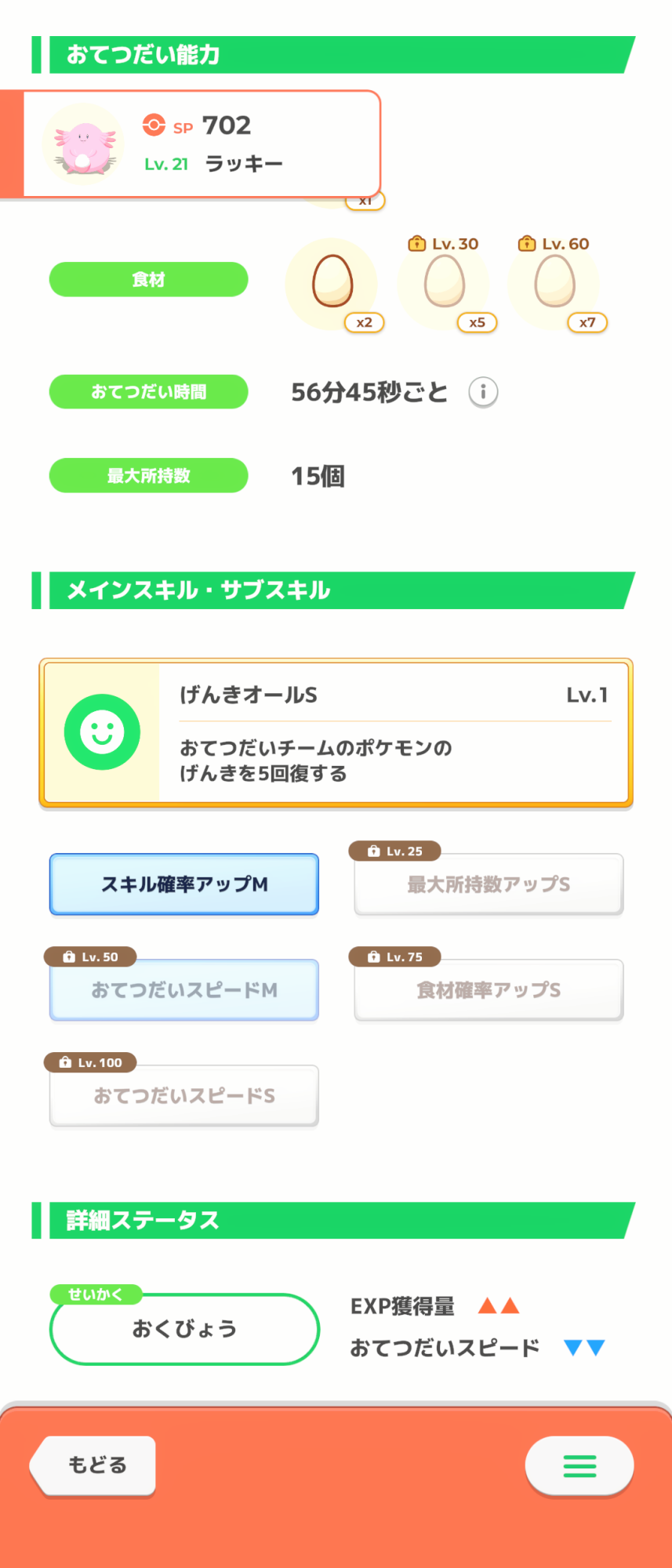
Task: Select the スキル確率アップM sub skill
Action: [184, 884]
